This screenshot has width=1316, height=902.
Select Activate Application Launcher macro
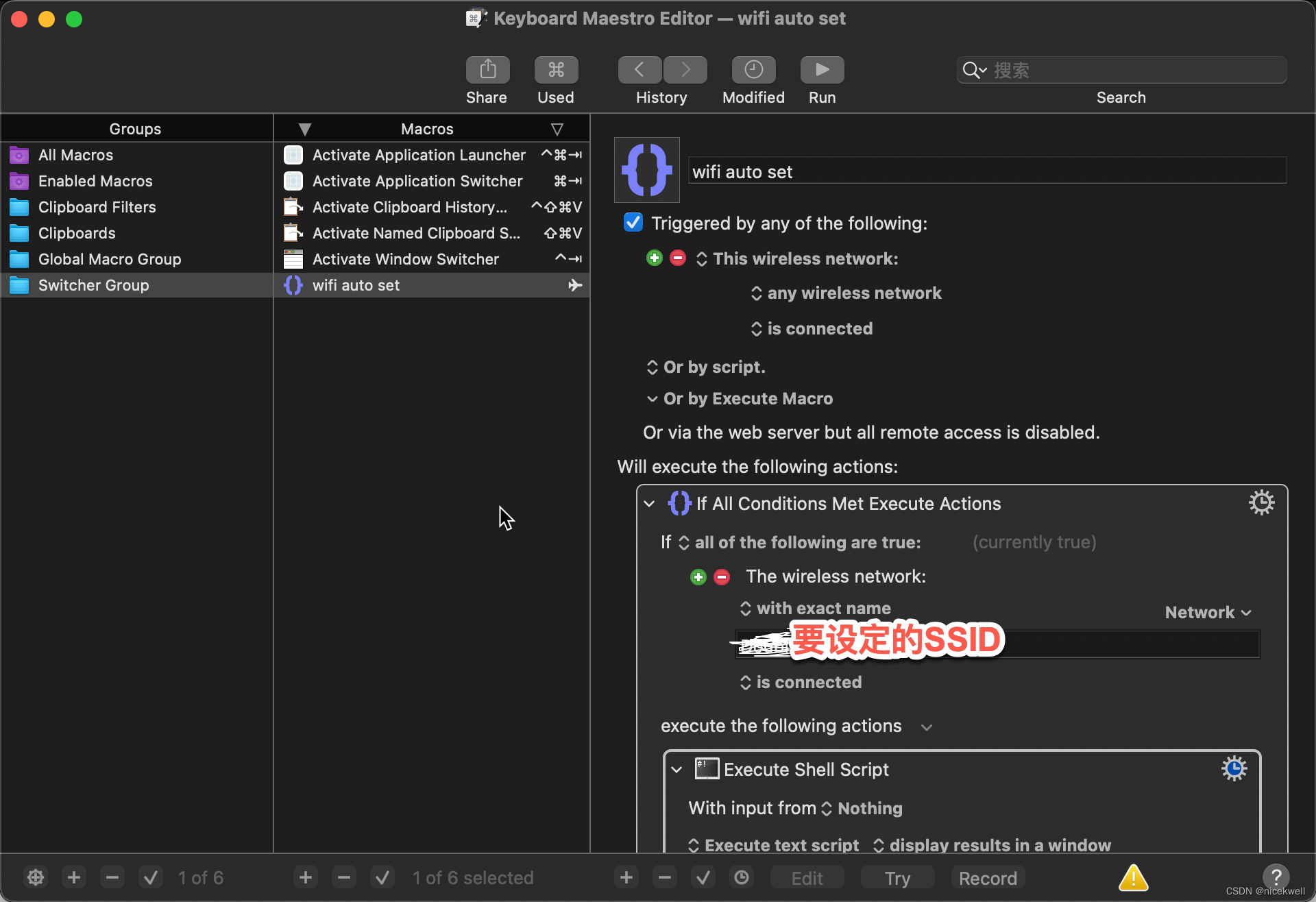(x=432, y=155)
